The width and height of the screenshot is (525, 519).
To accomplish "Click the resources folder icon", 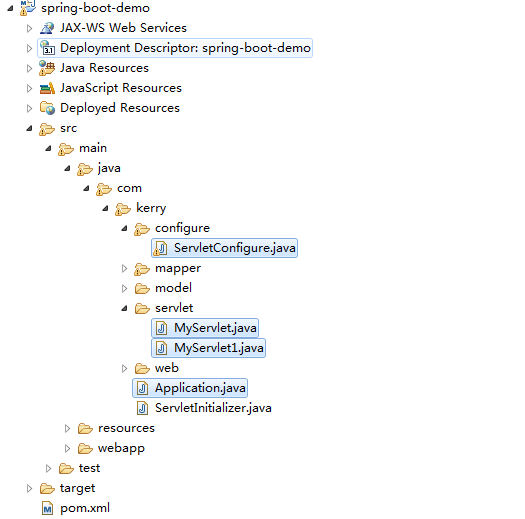I will 85,429.
